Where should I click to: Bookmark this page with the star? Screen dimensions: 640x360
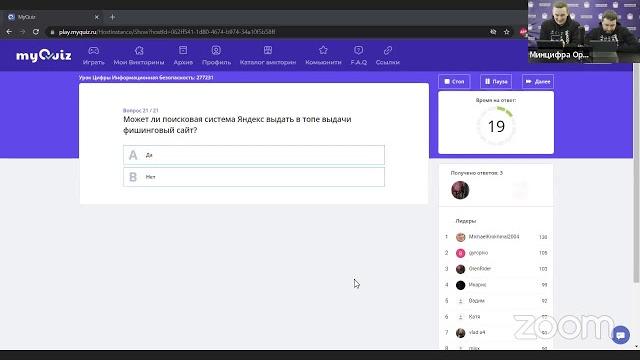click(x=507, y=32)
